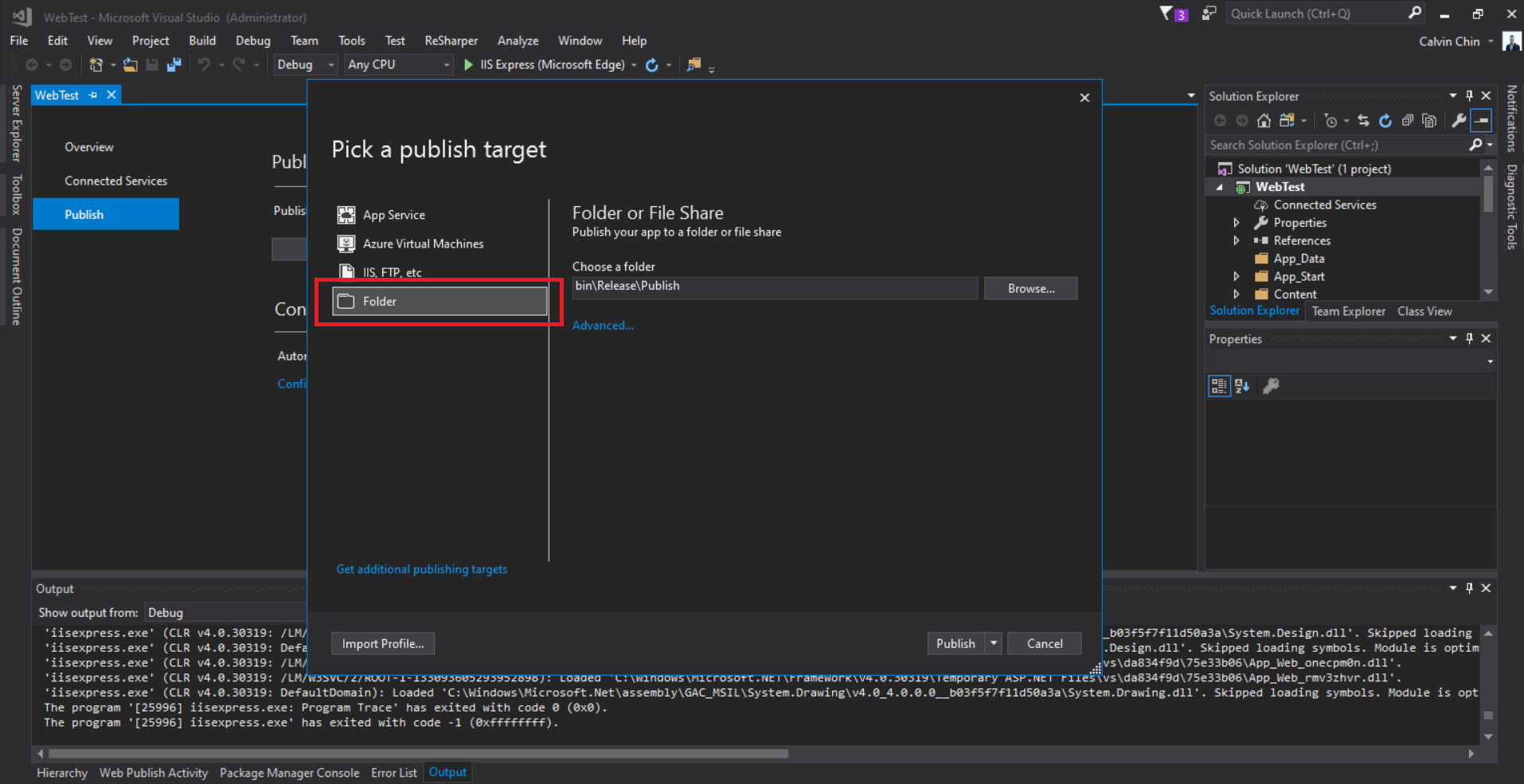Click the Browse... button
Viewport: 1524px width, 784px height.
(1030, 288)
